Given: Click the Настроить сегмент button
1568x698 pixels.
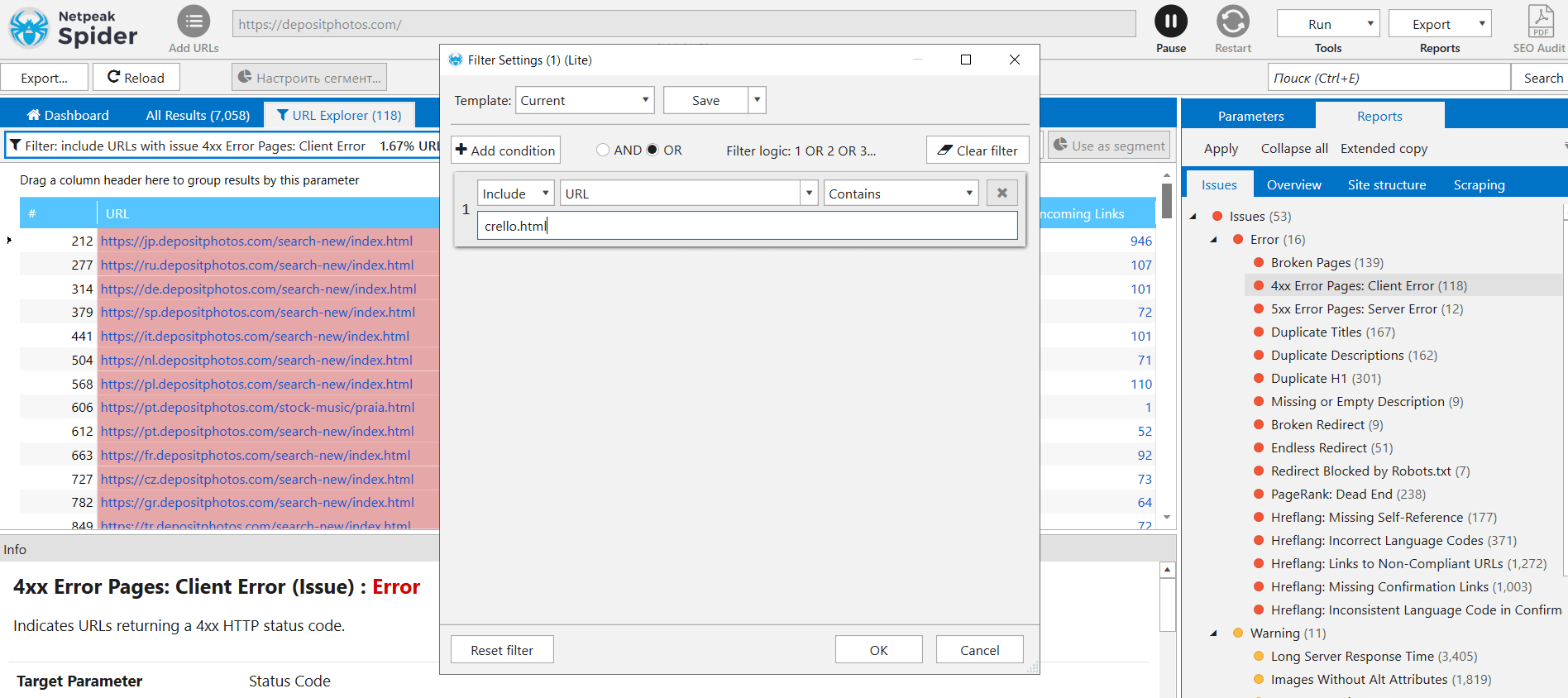Looking at the screenshot, I should [x=309, y=78].
